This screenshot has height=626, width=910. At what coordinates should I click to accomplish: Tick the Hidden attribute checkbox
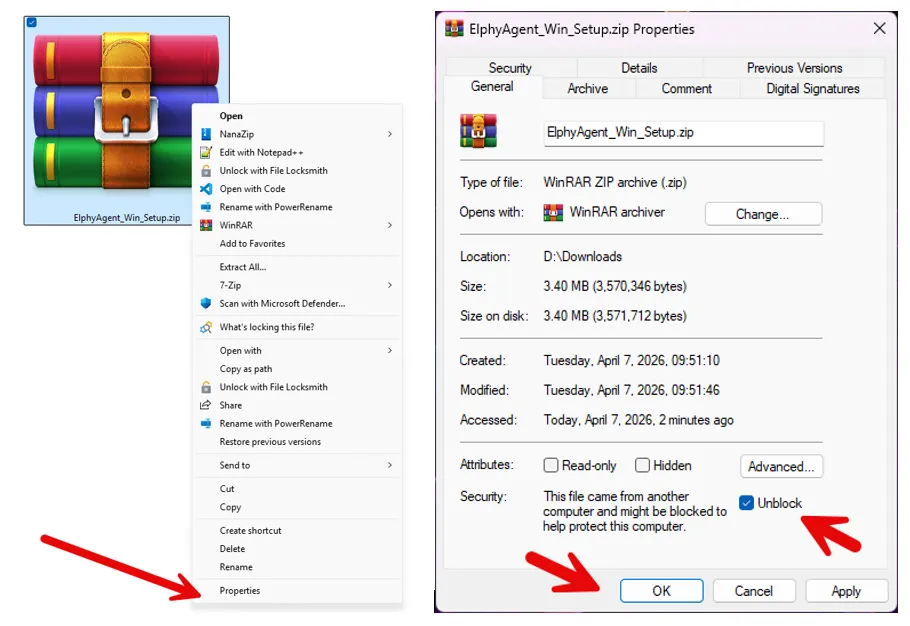(x=643, y=466)
